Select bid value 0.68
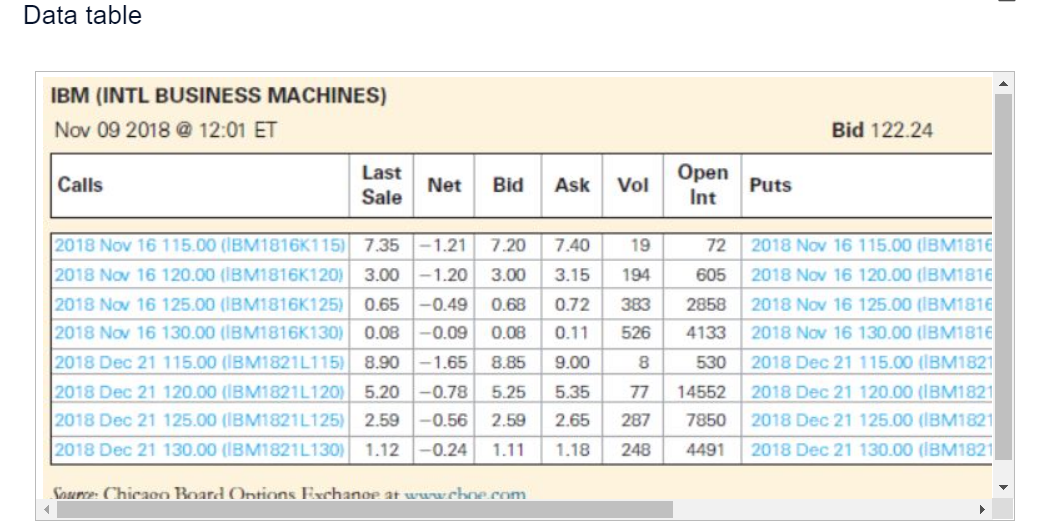Screen dimensions: 1038x528 (508, 304)
